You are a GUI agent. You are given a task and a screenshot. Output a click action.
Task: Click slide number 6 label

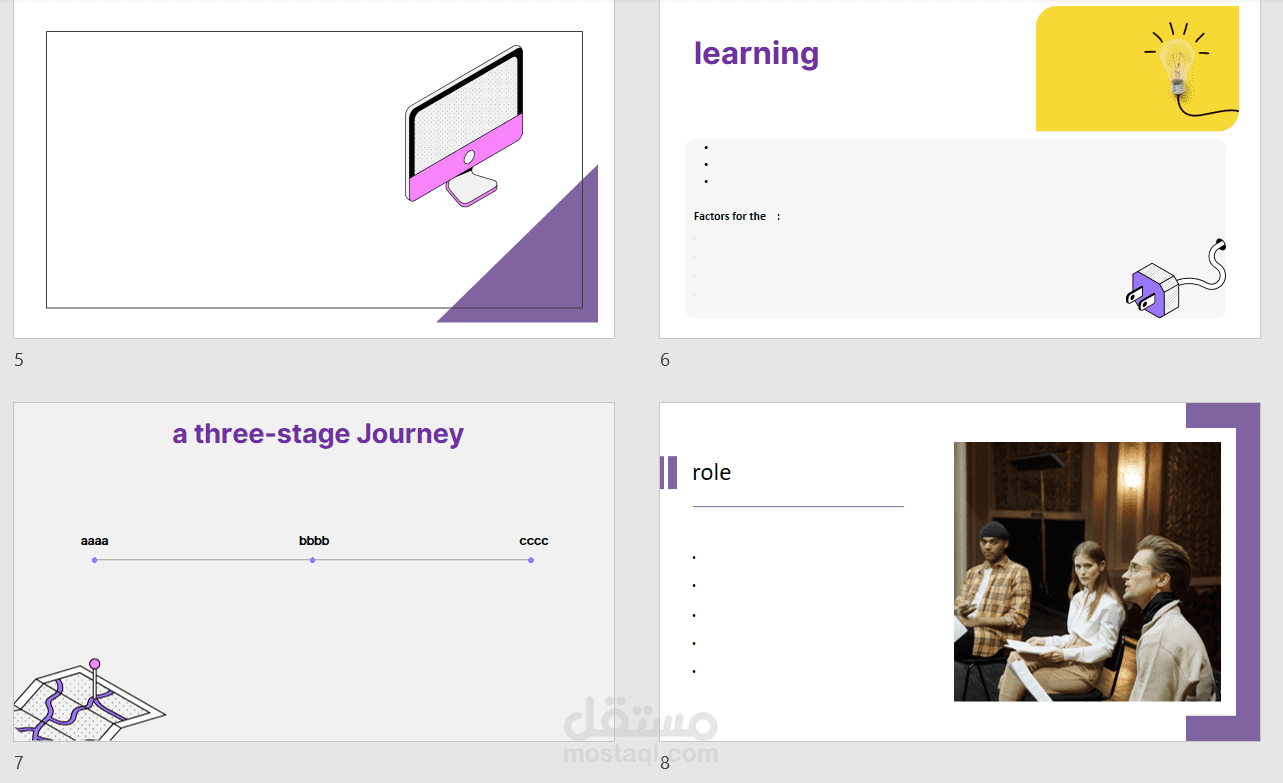tap(665, 360)
